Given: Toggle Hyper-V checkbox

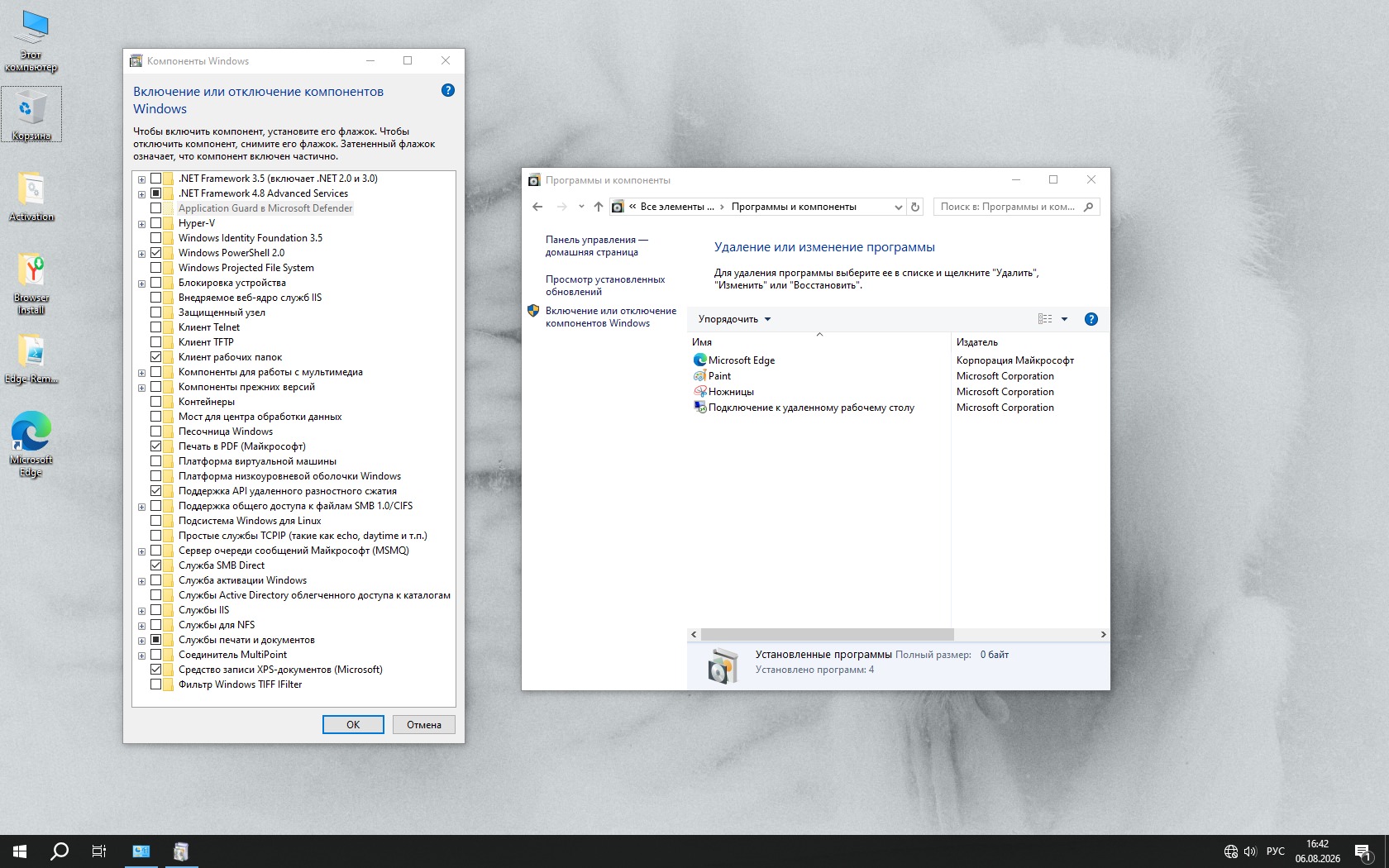Looking at the screenshot, I should click(156, 223).
